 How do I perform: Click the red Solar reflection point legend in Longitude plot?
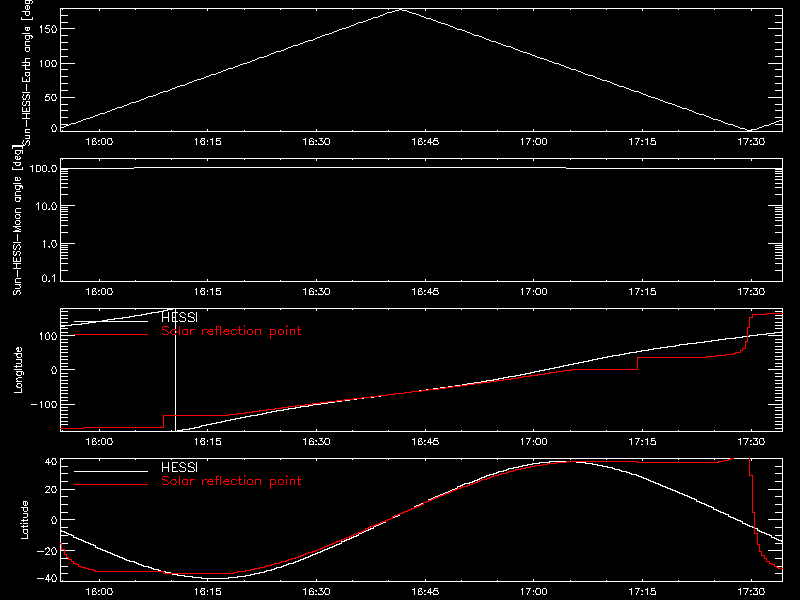[231, 331]
